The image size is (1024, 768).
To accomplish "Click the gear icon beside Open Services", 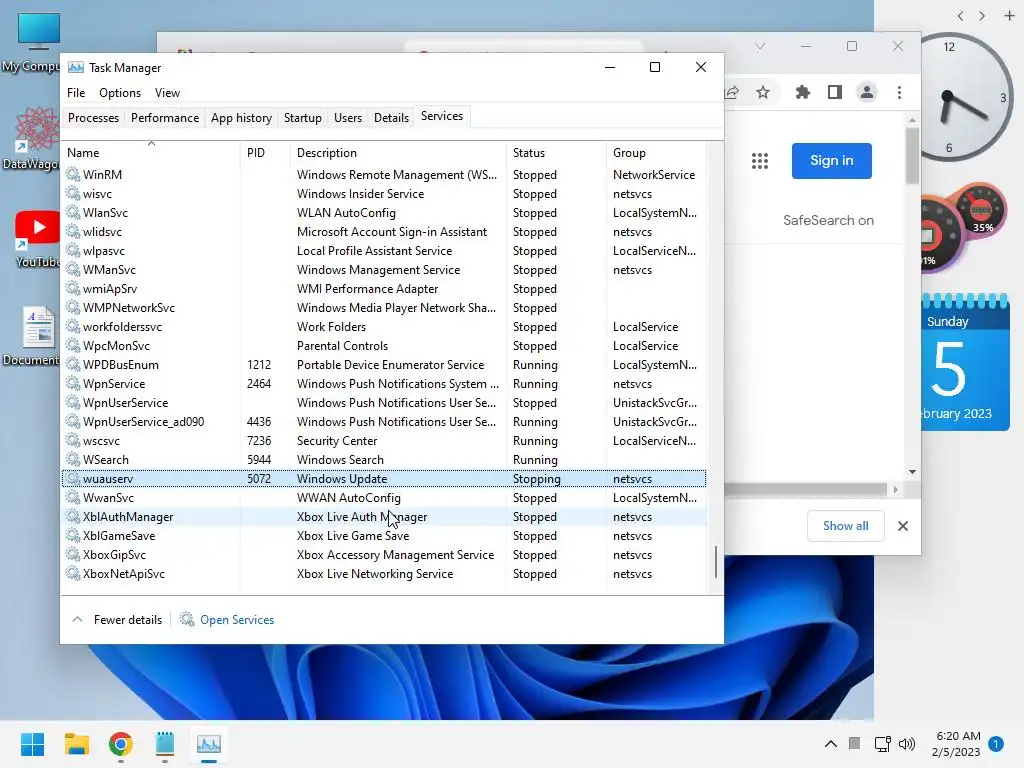I will coord(187,619).
